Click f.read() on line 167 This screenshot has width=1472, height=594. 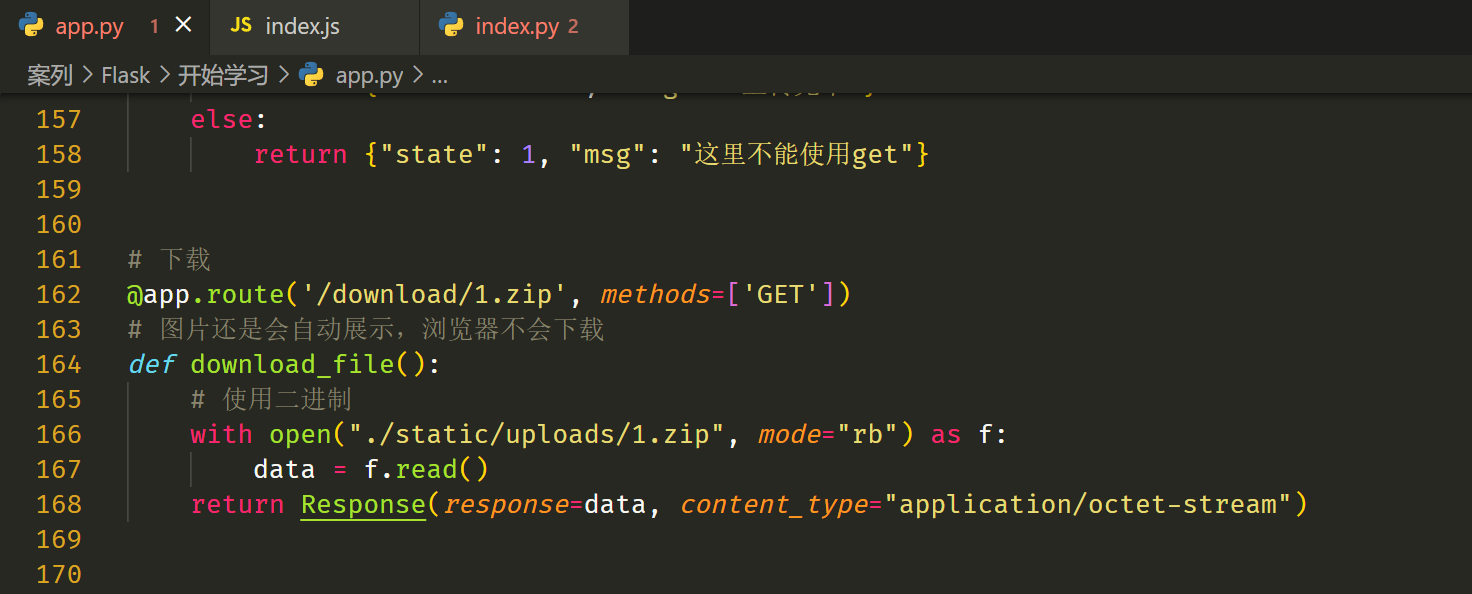pos(426,470)
